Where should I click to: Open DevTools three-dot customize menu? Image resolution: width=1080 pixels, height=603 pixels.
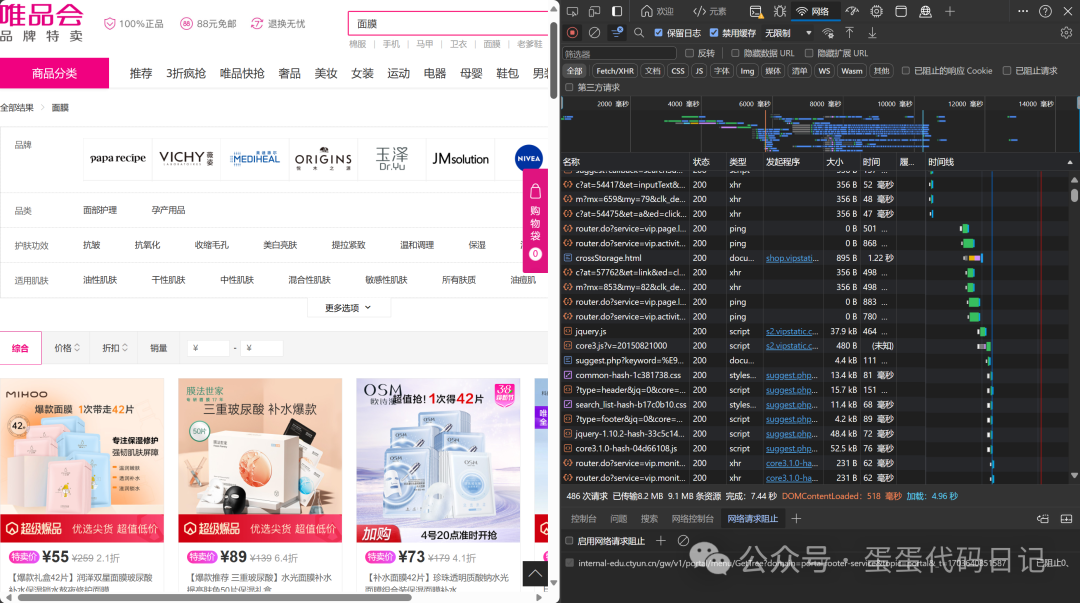tap(1023, 11)
